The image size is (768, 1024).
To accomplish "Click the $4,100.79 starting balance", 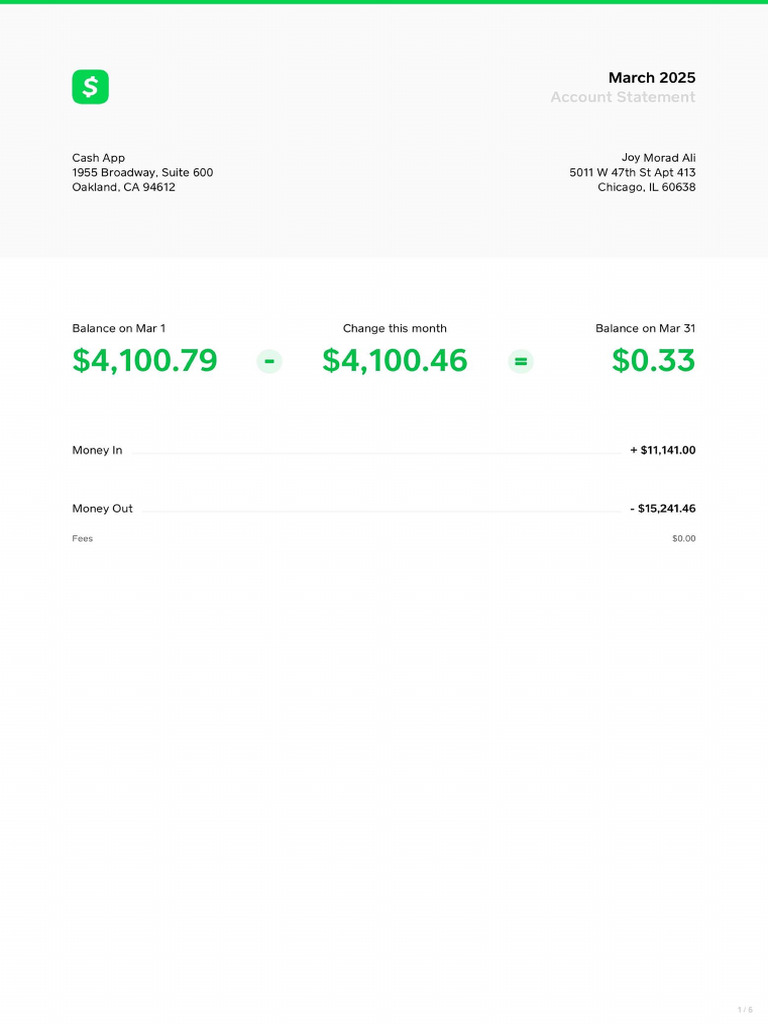I will click(x=144, y=360).
